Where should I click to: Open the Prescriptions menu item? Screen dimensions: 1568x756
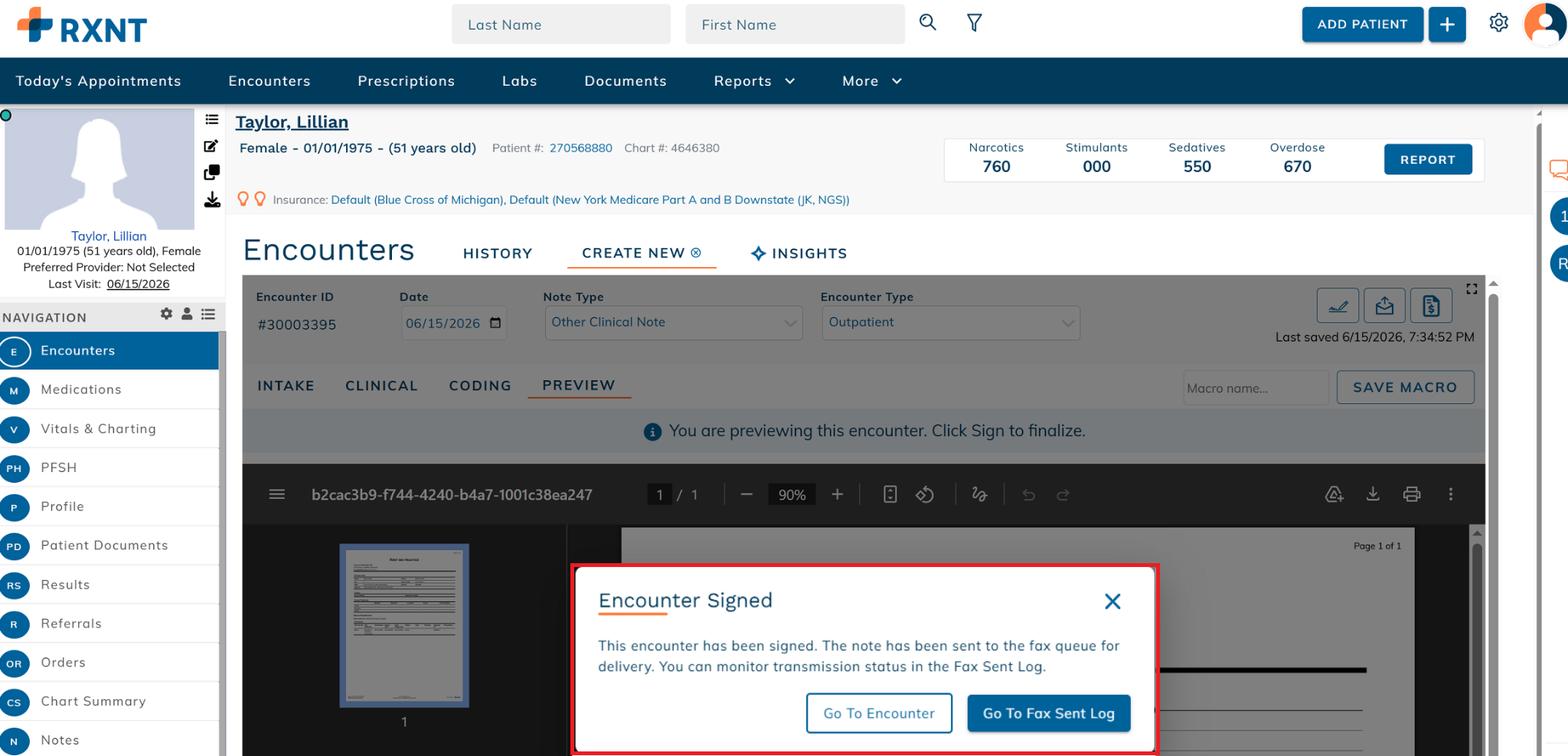click(x=407, y=81)
